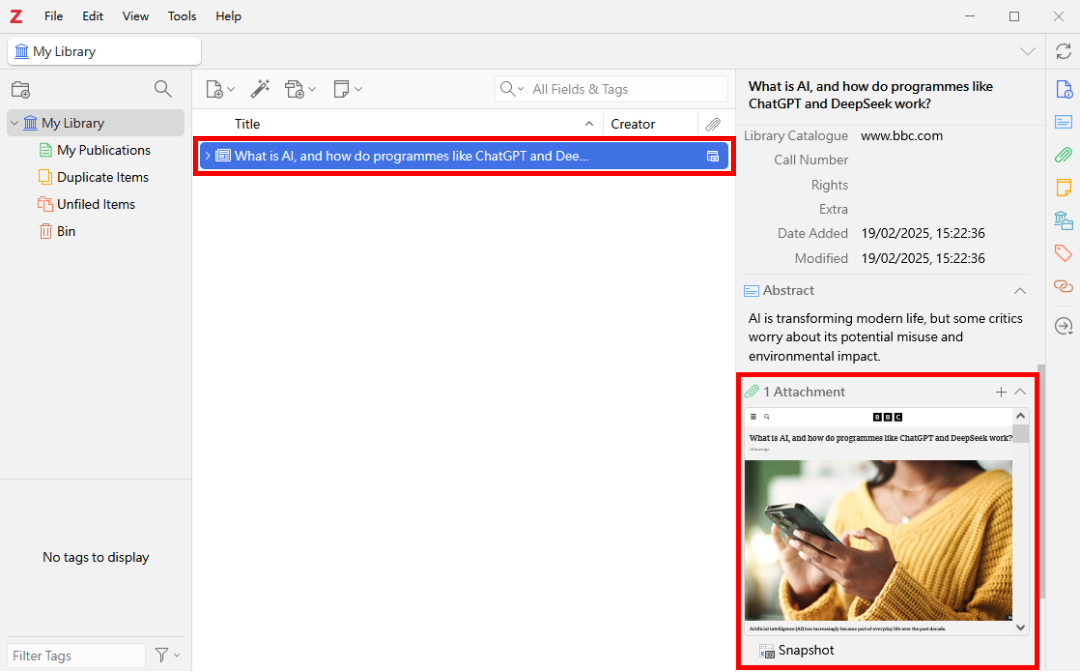This screenshot has width=1080, height=672.
Task: Collapse the Abstract section
Action: pyautogui.click(x=1020, y=291)
